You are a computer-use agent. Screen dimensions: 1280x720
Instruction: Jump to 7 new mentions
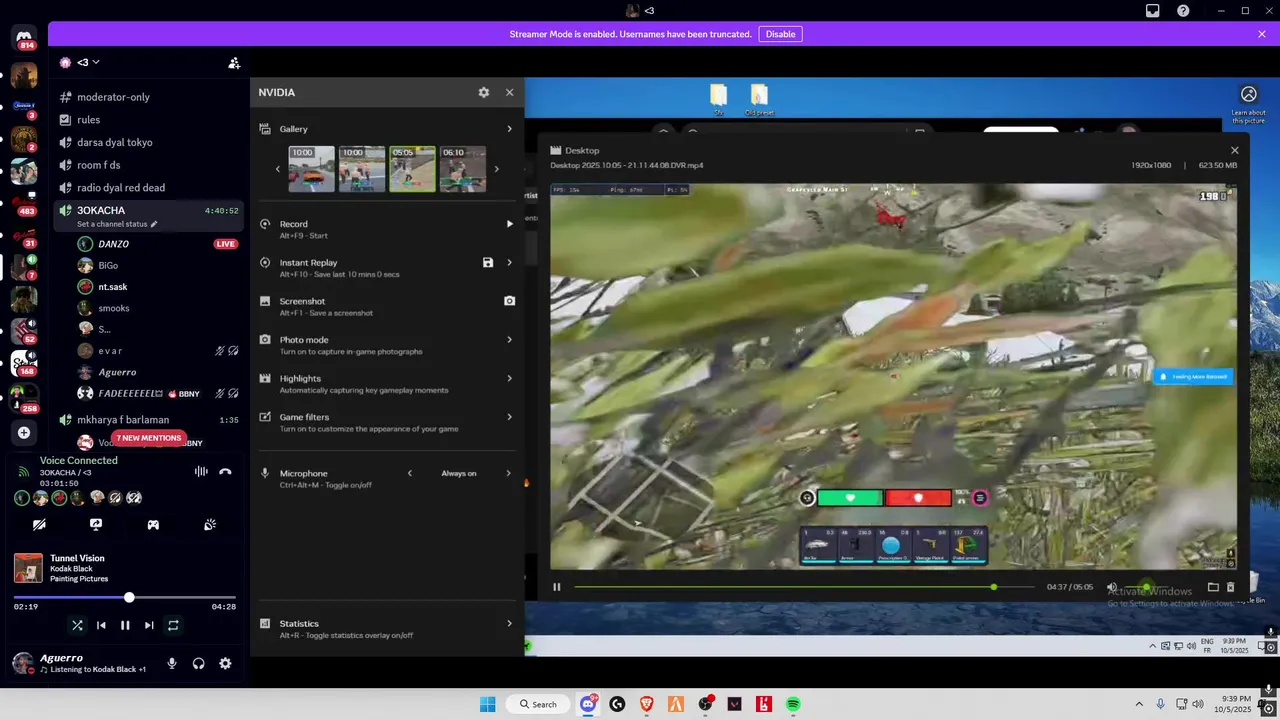(148, 438)
